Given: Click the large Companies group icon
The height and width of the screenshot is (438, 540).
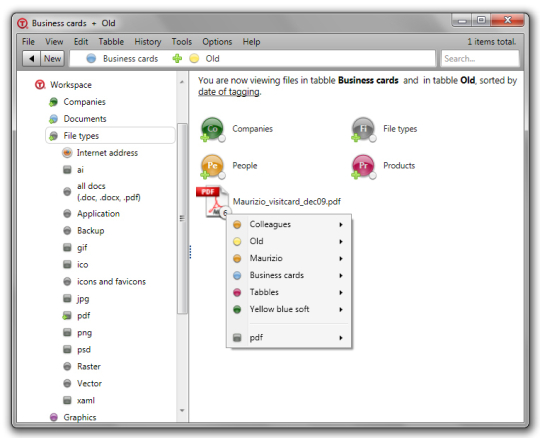Looking at the screenshot, I should click(x=212, y=129).
